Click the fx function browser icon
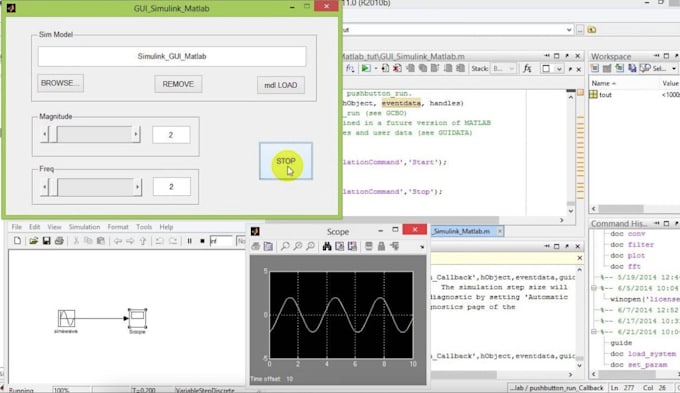Viewport: 680px width, 393px height. (527, 69)
